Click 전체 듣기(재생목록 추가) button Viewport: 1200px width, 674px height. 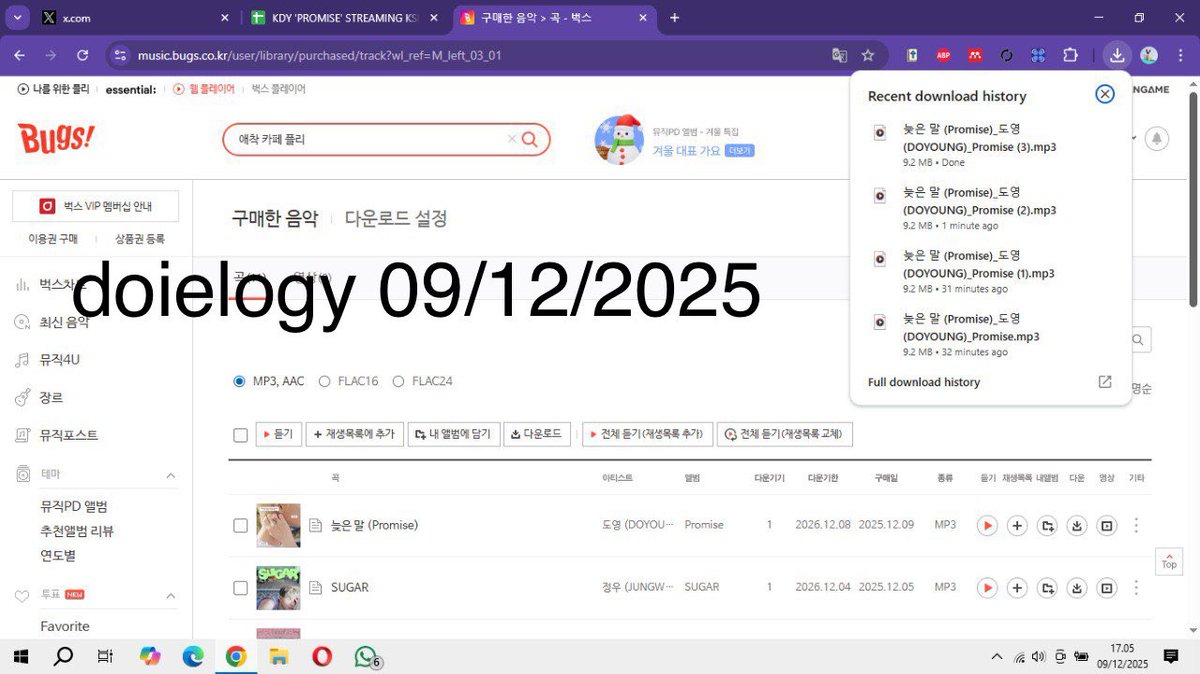[647, 434]
